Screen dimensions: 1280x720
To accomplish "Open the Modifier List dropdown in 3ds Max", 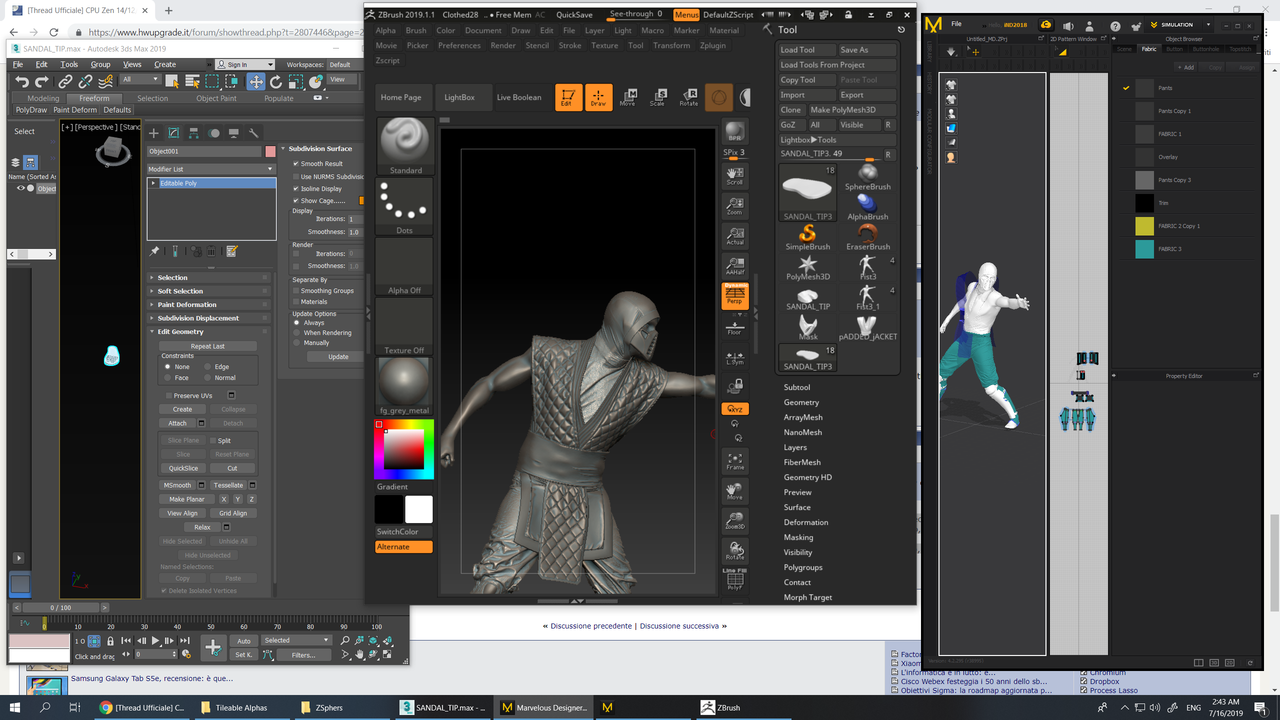I will tap(211, 169).
